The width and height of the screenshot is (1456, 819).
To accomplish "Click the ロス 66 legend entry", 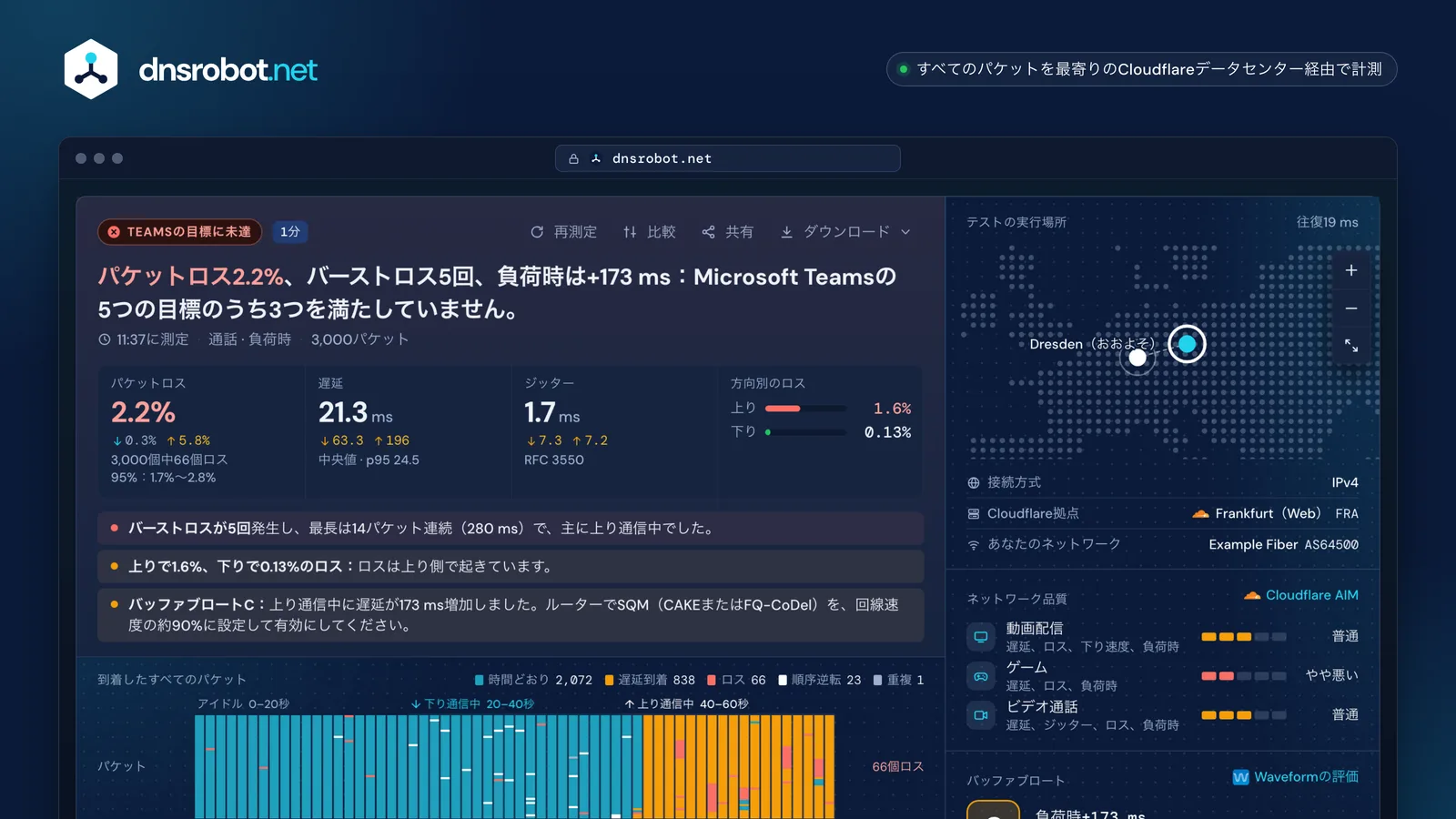I will point(736,680).
